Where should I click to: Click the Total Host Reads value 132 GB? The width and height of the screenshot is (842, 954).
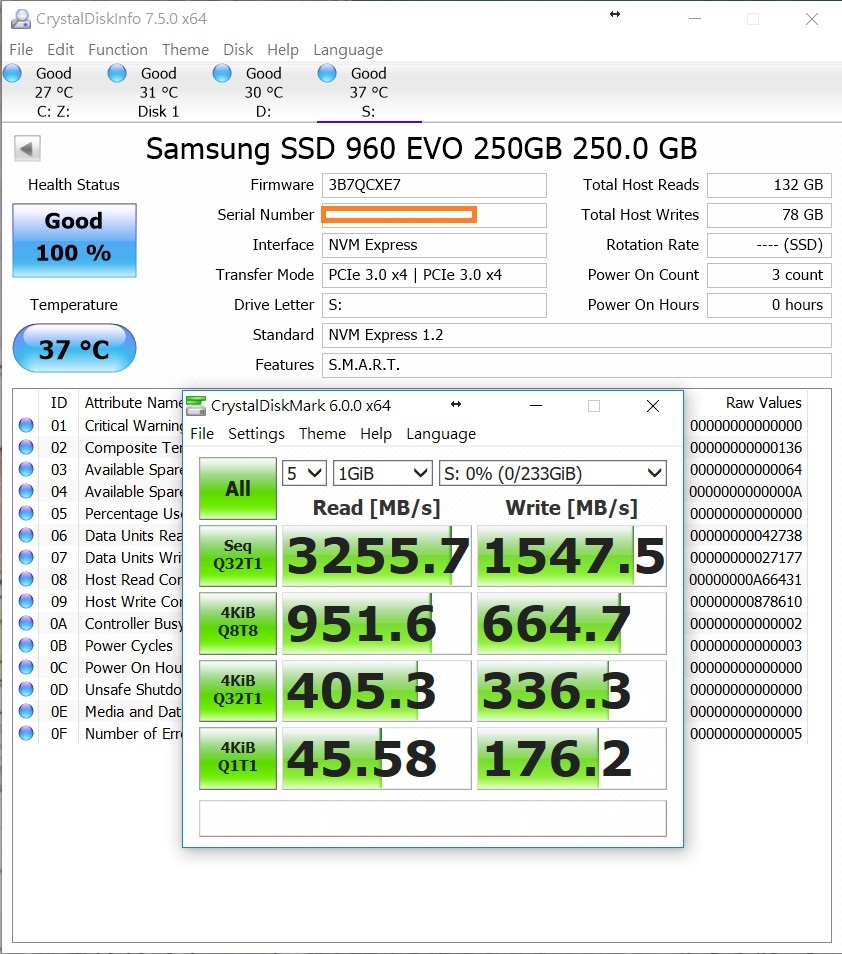769,185
